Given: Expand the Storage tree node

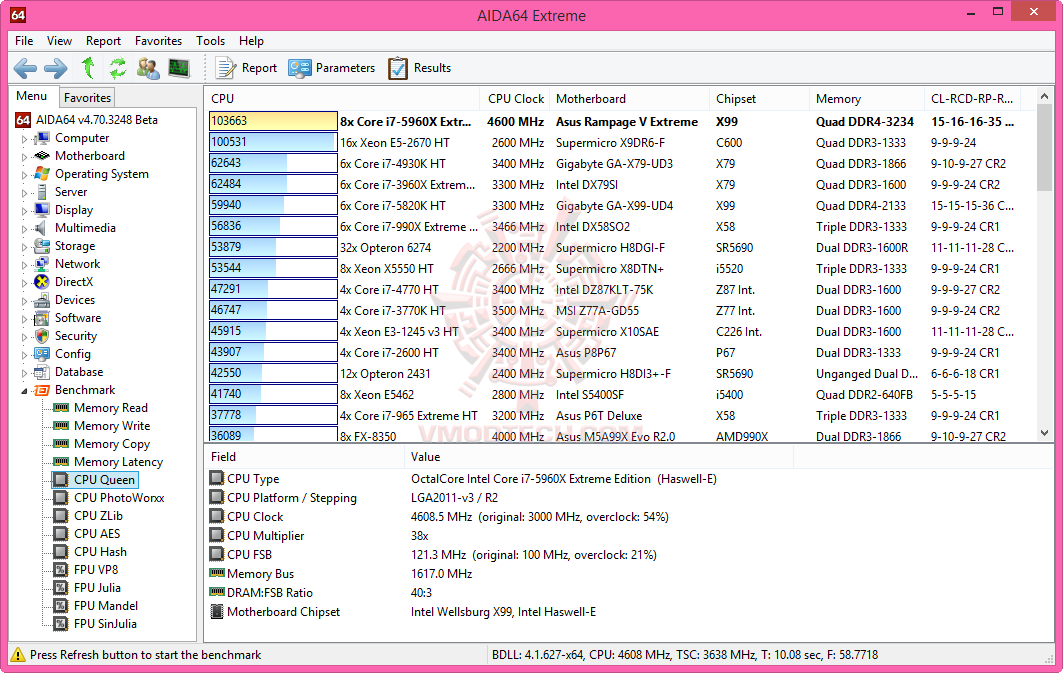Looking at the screenshot, I should click(24, 247).
